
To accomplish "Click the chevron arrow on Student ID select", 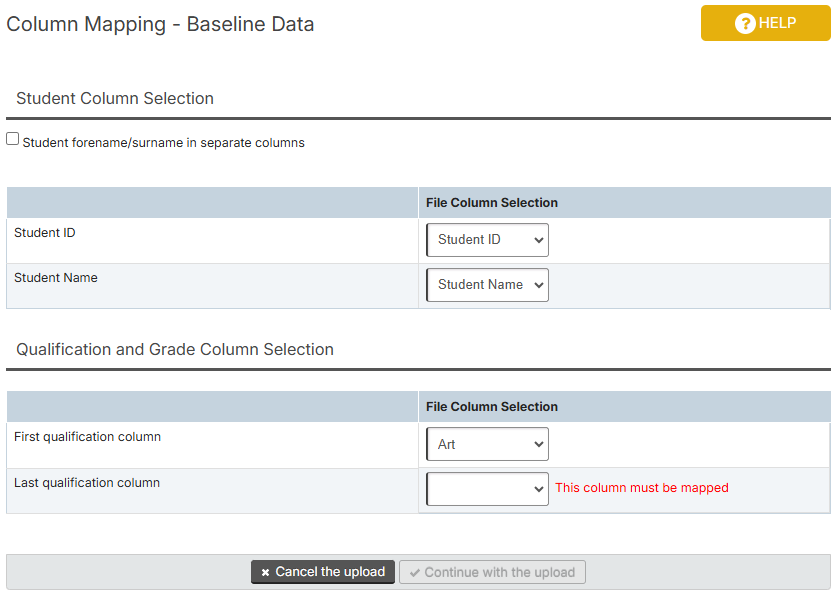I will (538, 240).
